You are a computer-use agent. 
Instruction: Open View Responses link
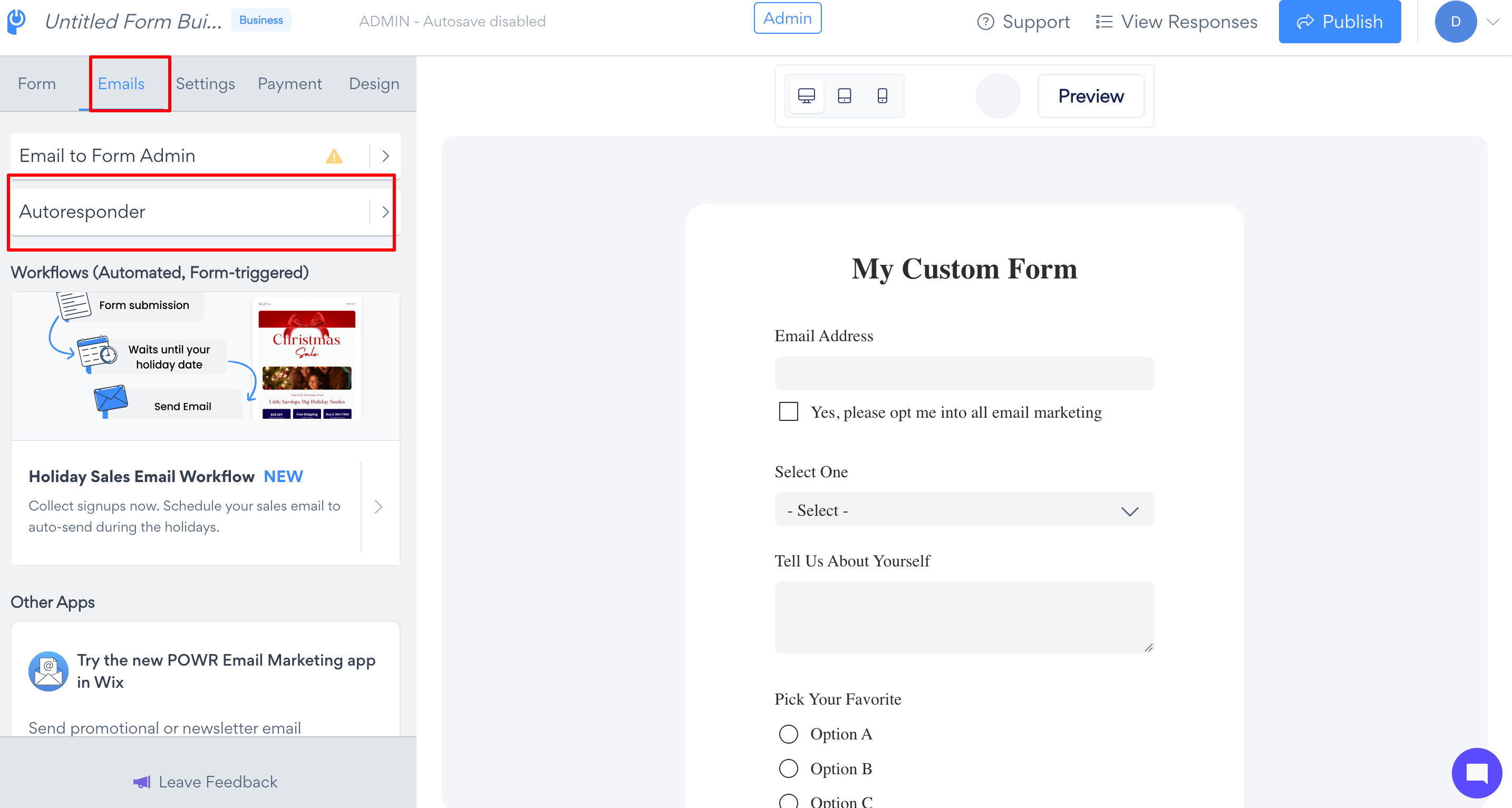point(1176,22)
